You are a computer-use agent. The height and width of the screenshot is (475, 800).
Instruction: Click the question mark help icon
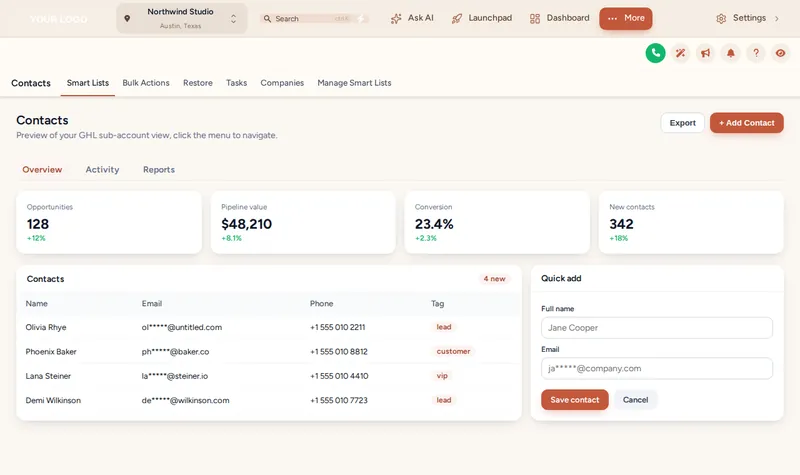[756, 53]
